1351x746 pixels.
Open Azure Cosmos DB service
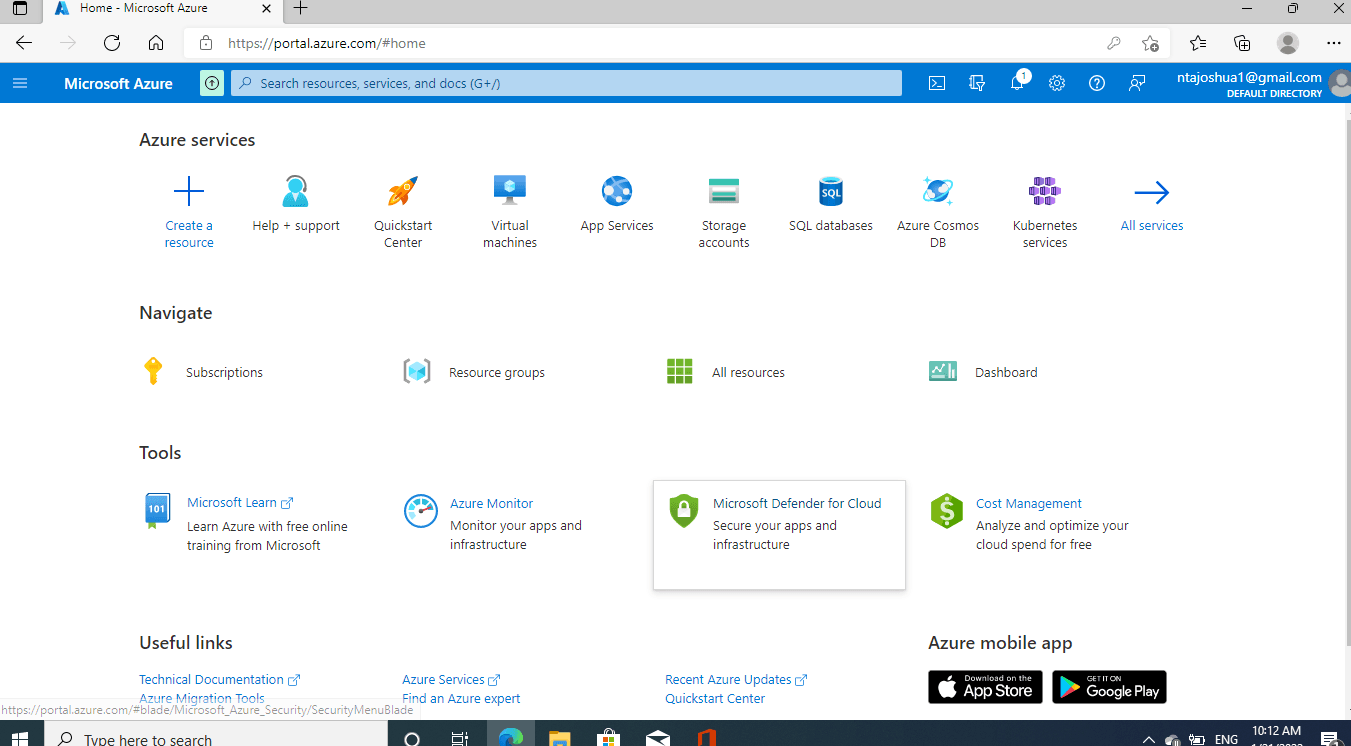[937, 191]
